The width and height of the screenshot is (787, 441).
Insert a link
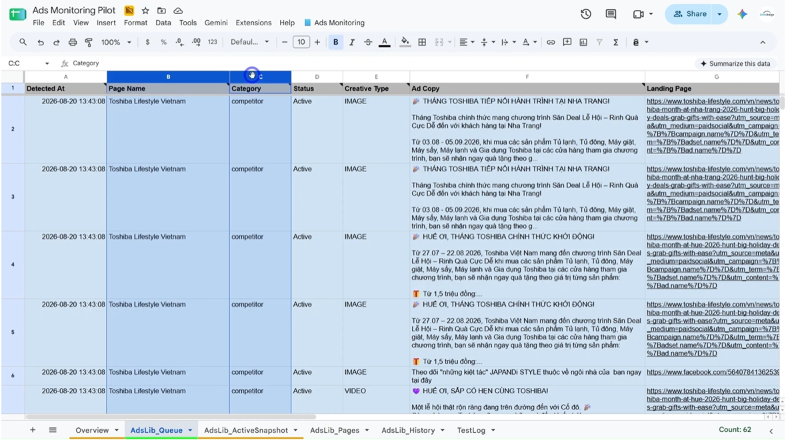[551, 43]
